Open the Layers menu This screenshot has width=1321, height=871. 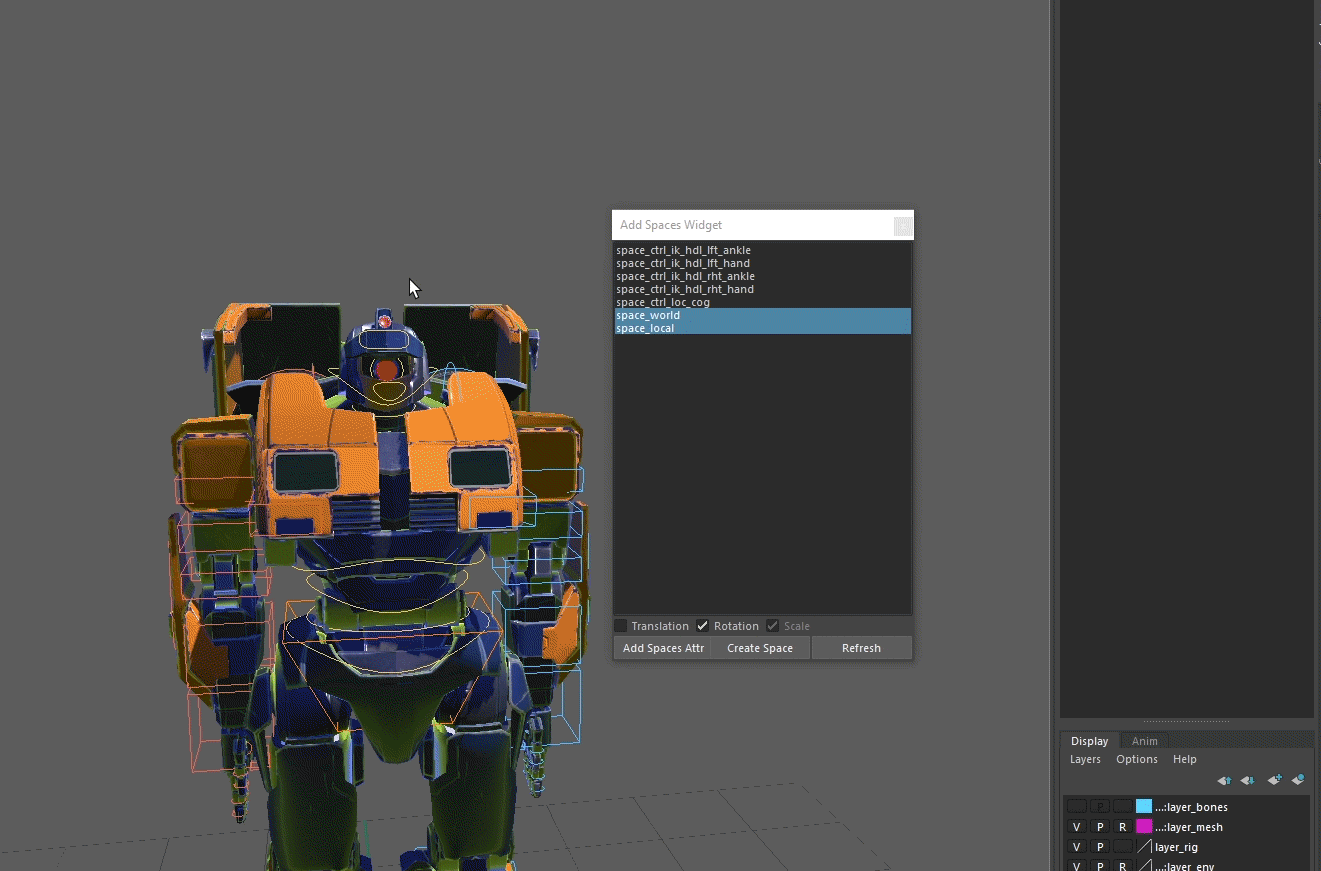point(1085,759)
